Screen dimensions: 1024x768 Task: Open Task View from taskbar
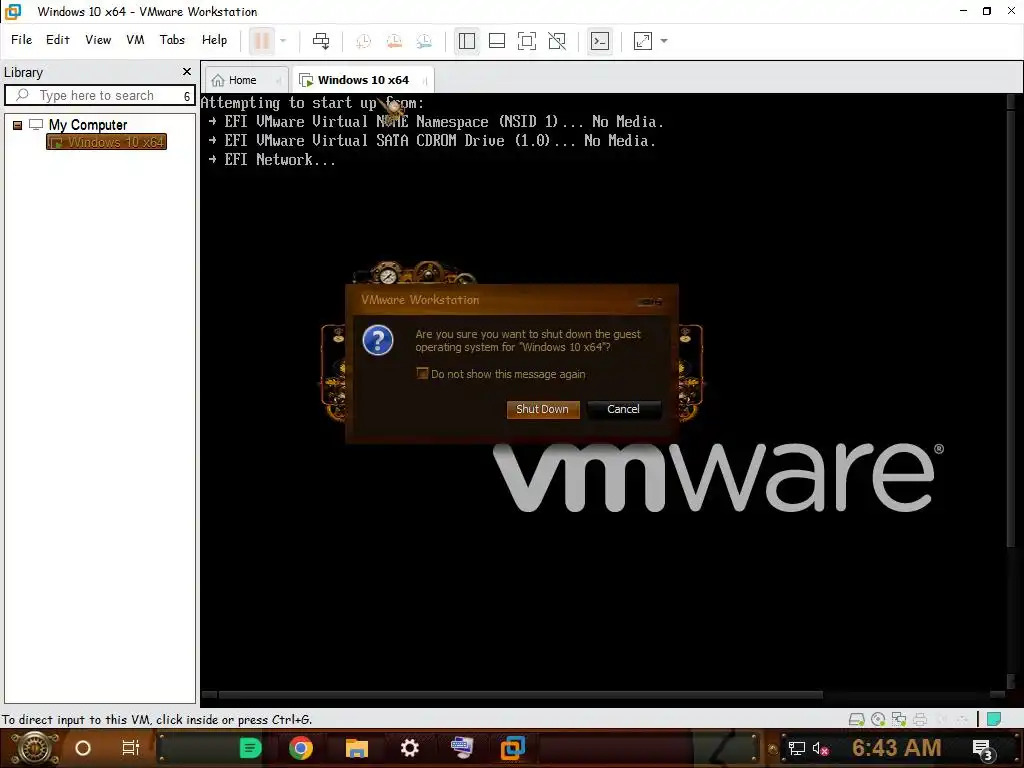[x=131, y=748]
